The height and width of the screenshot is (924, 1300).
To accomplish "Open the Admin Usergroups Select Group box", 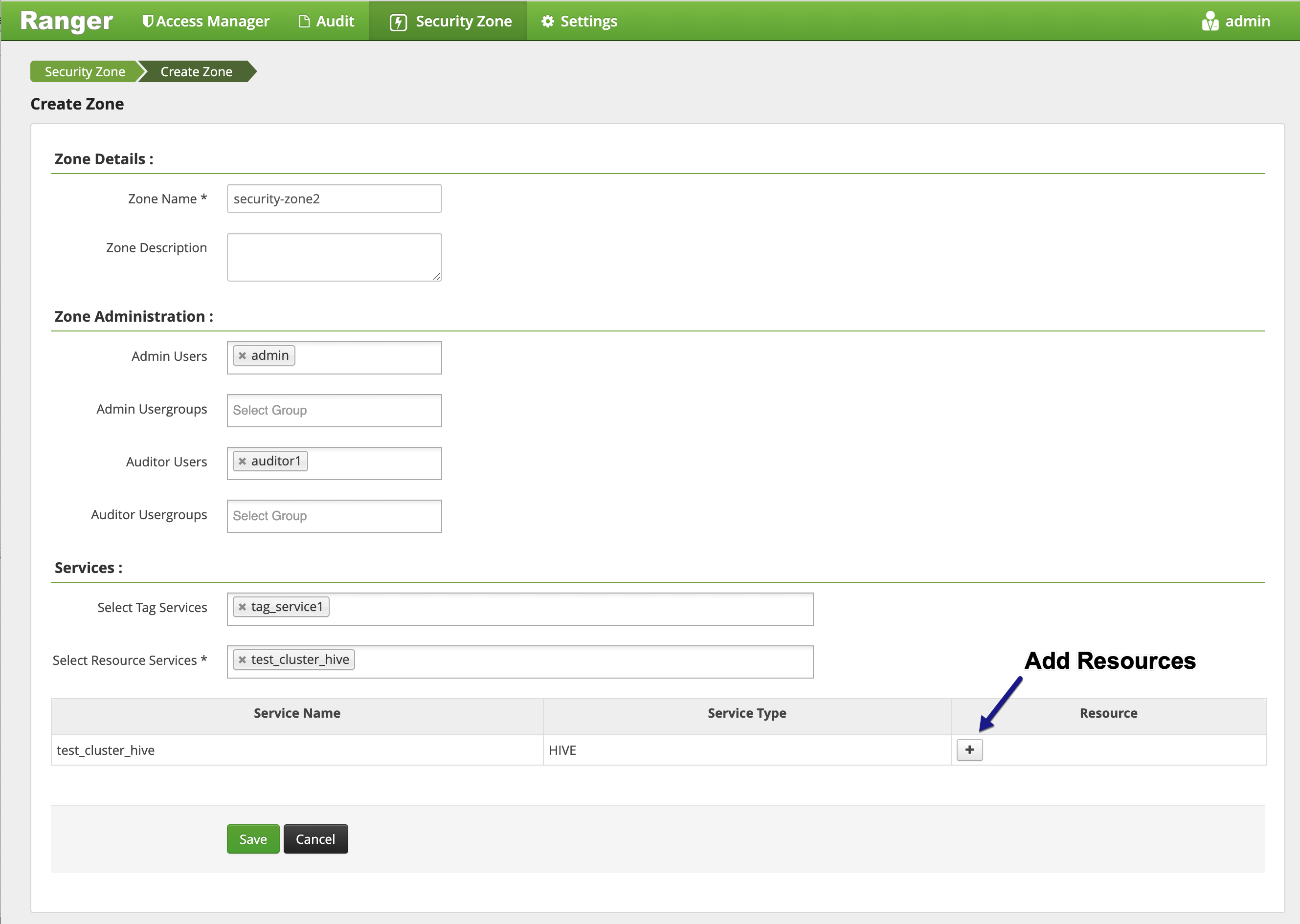I will [x=334, y=411].
